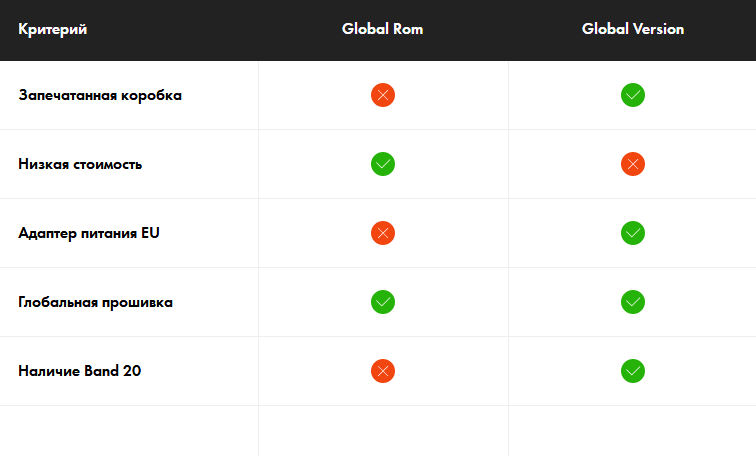Click green check for Запечатанная коробка under Global Version

pos(633,95)
